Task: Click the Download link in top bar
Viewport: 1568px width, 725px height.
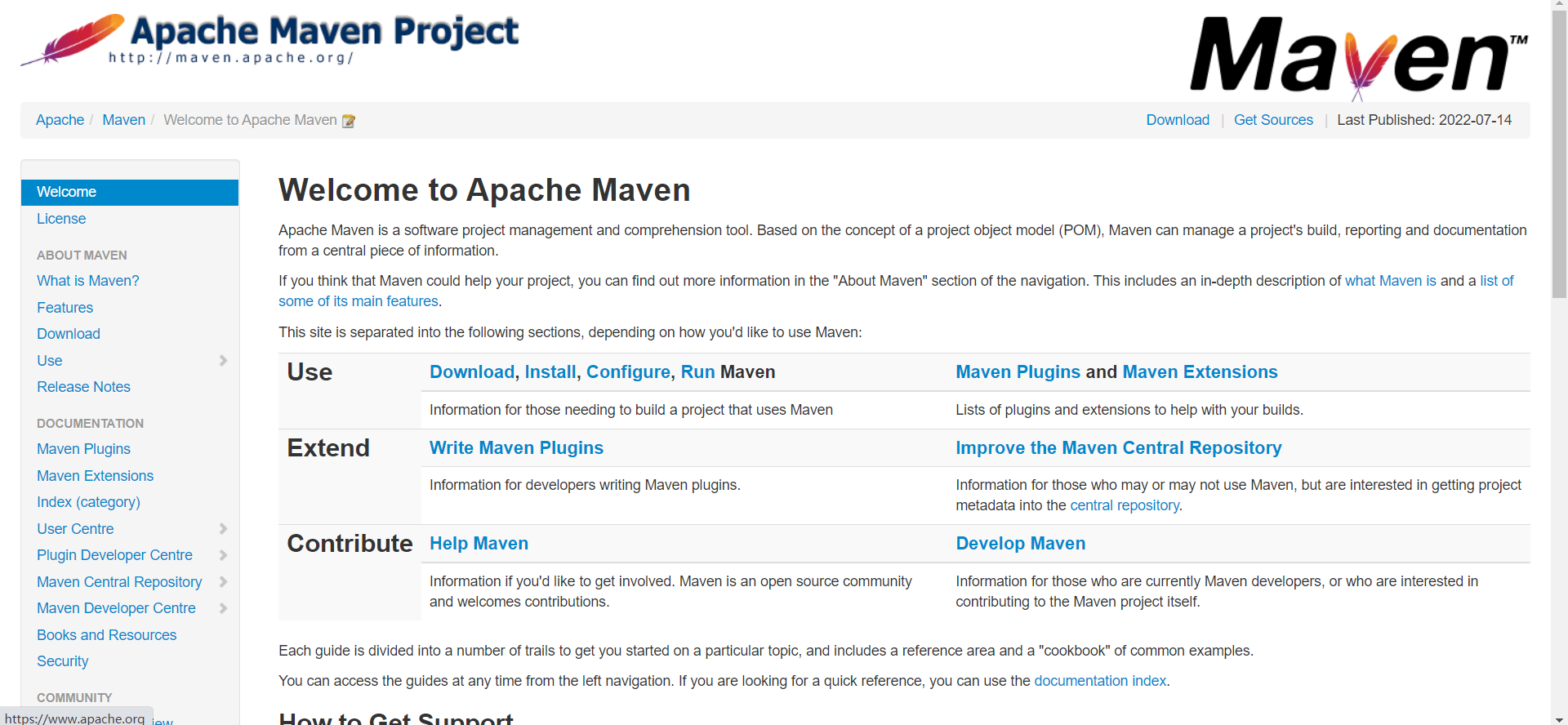Action: coord(1178,120)
